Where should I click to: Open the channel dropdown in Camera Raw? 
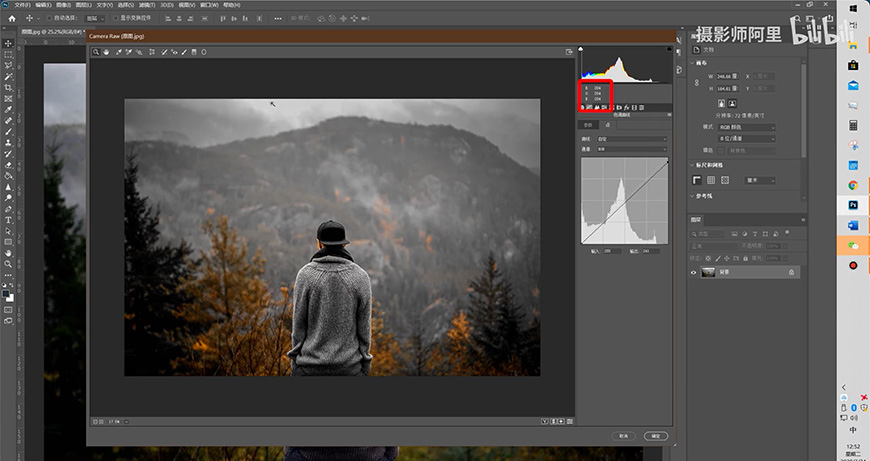pos(632,149)
